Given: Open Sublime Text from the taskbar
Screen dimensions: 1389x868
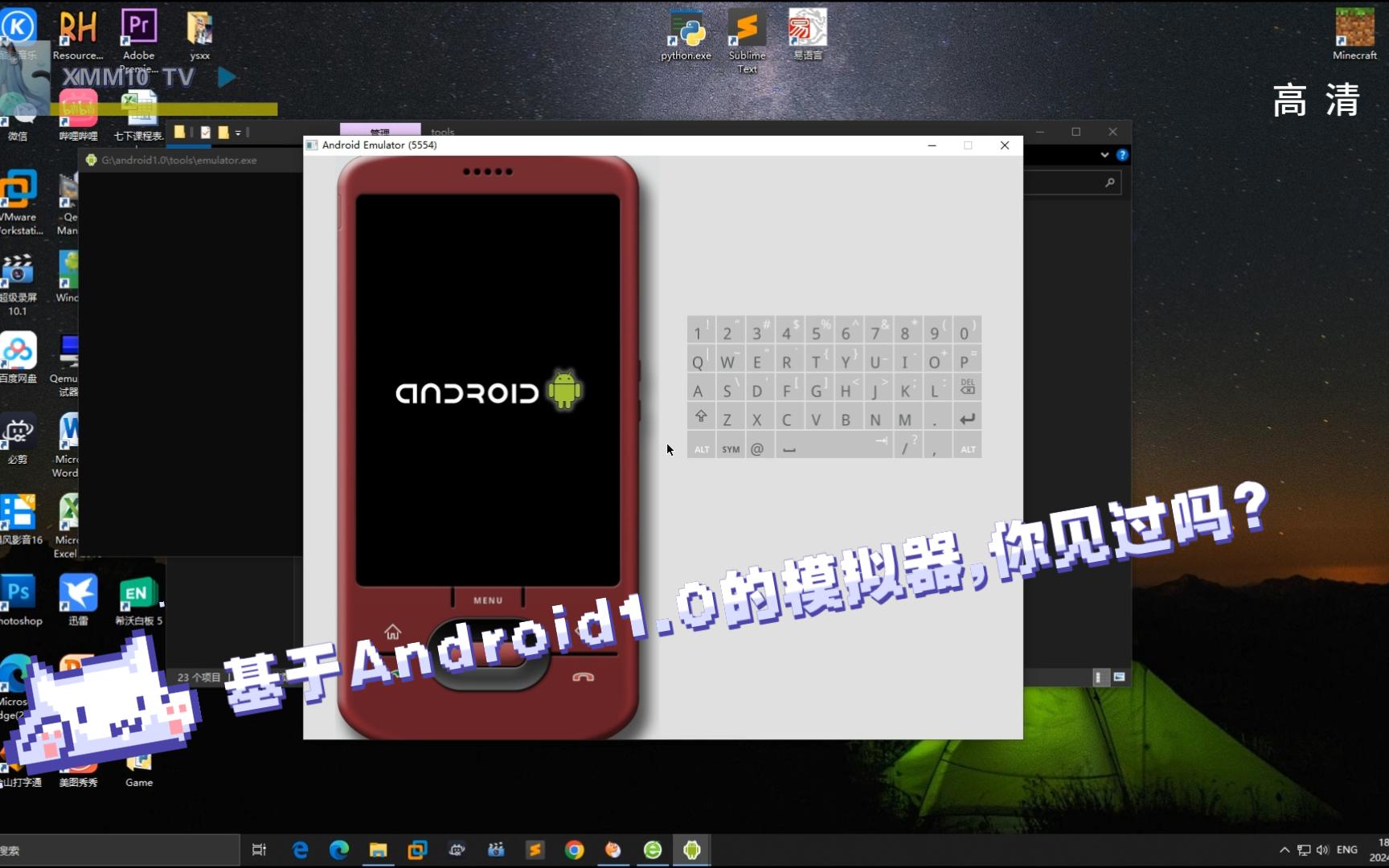Looking at the screenshot, I should pos(535,850).
